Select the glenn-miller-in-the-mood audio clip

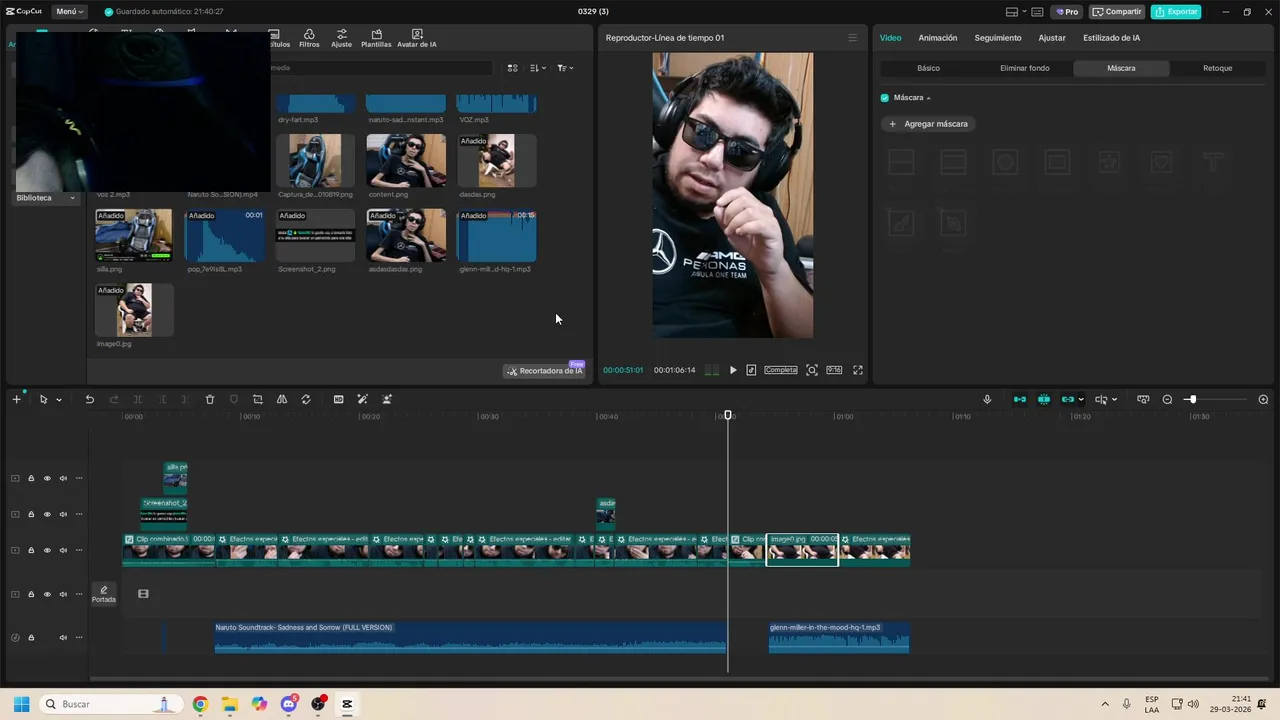[839, 637]
